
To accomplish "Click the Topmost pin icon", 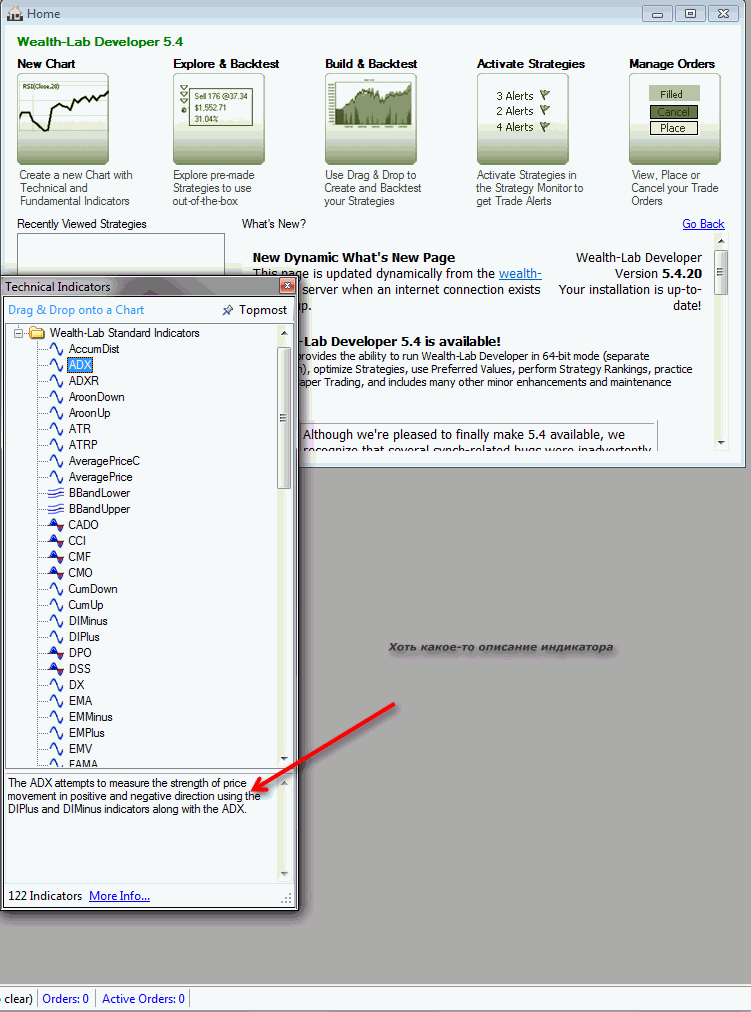I will [x=227, y=310].
